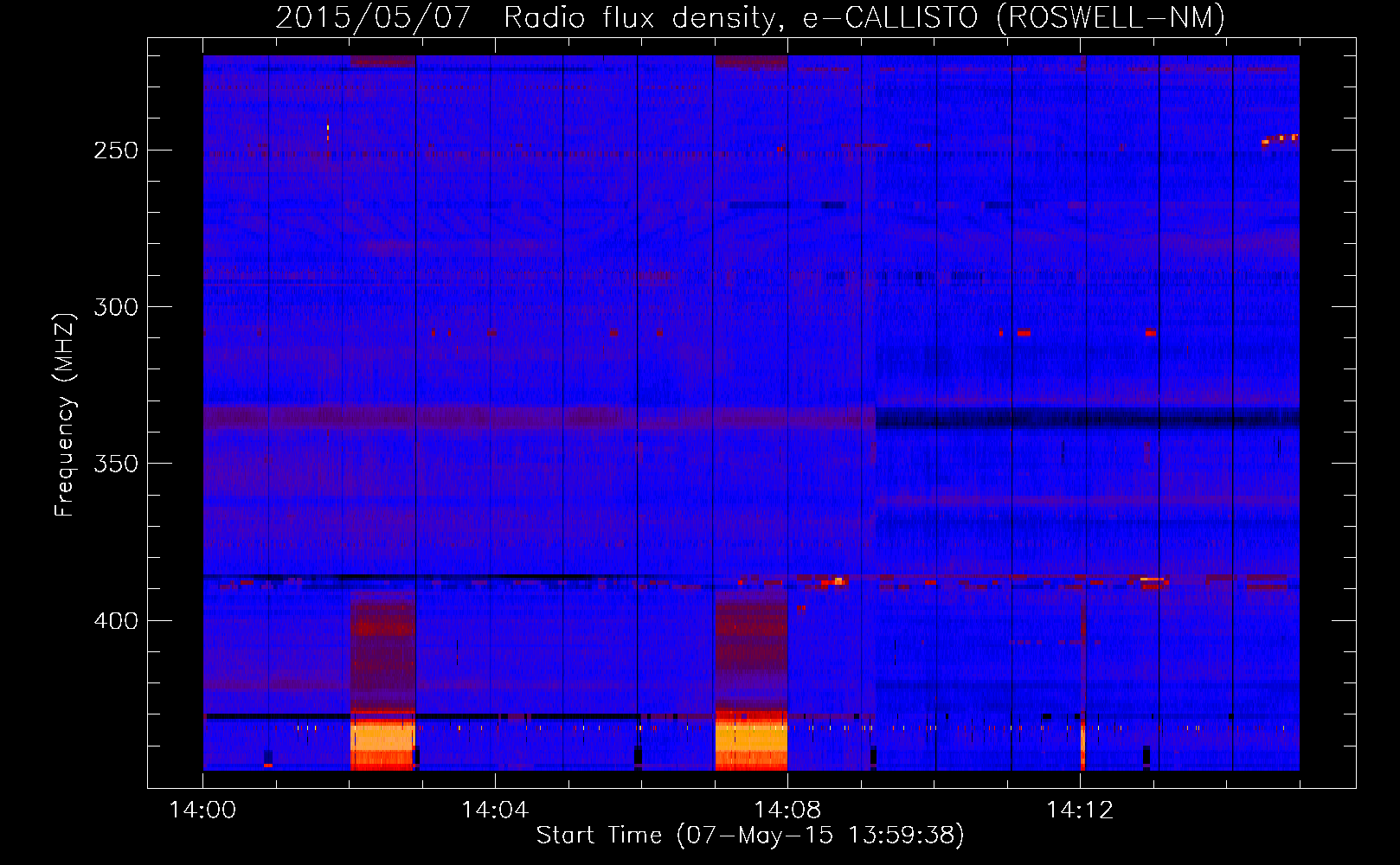Click the 14:08 time tick label
The height and width of the screenshot is (865, 1400).
click(787, 811)
